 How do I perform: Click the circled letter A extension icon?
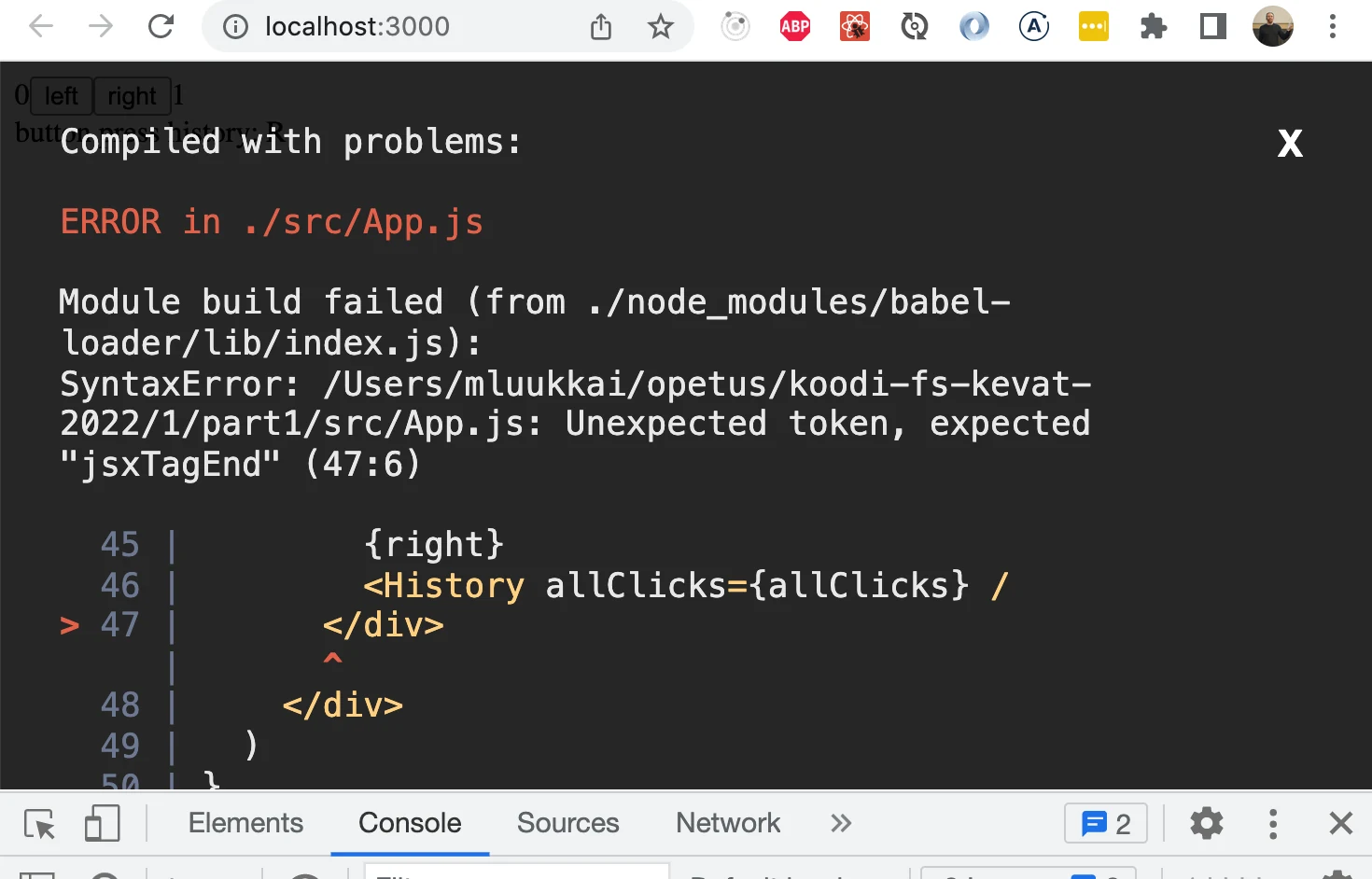pyautogui.click(x=1034, y=27)
